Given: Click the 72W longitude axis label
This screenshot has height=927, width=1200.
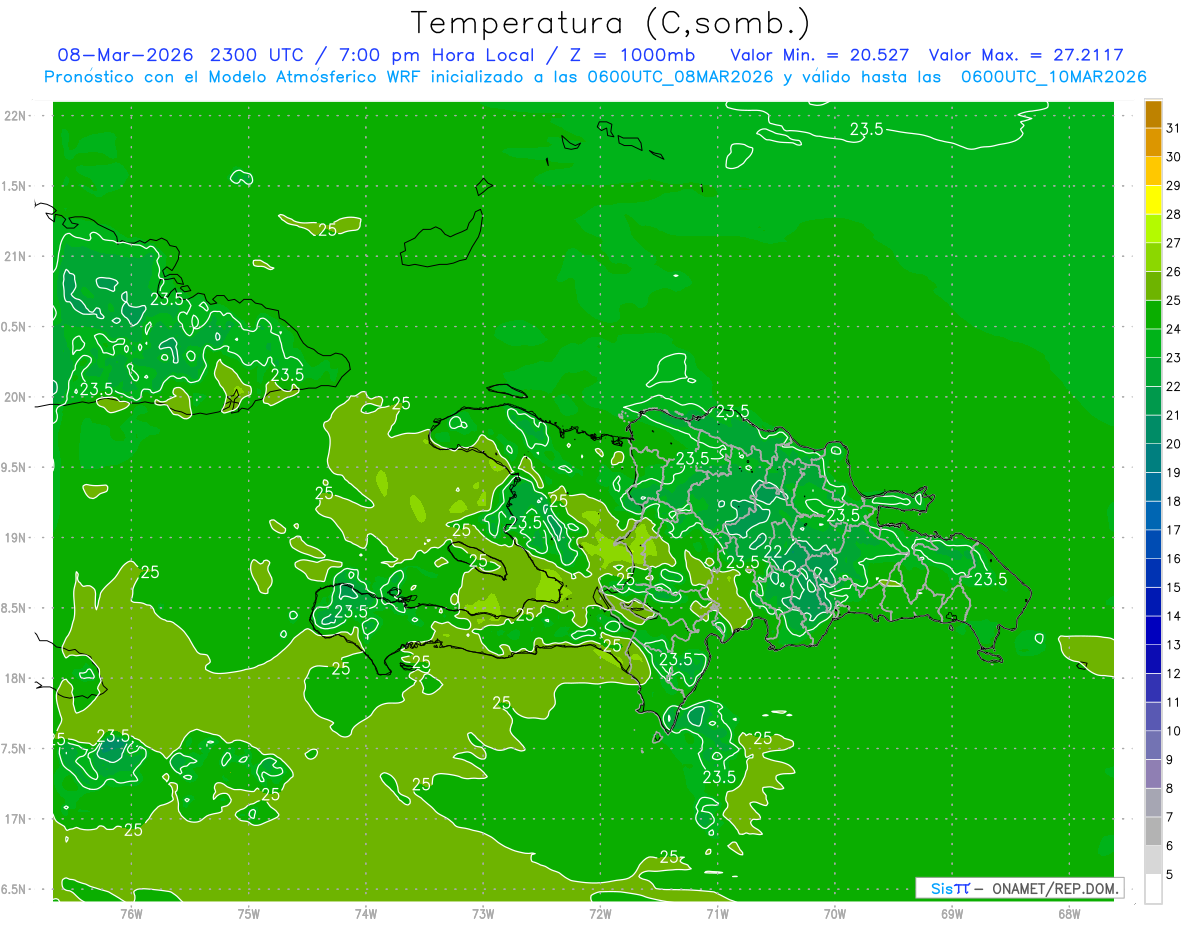Looking at the screenshot, I should point(600,913).
